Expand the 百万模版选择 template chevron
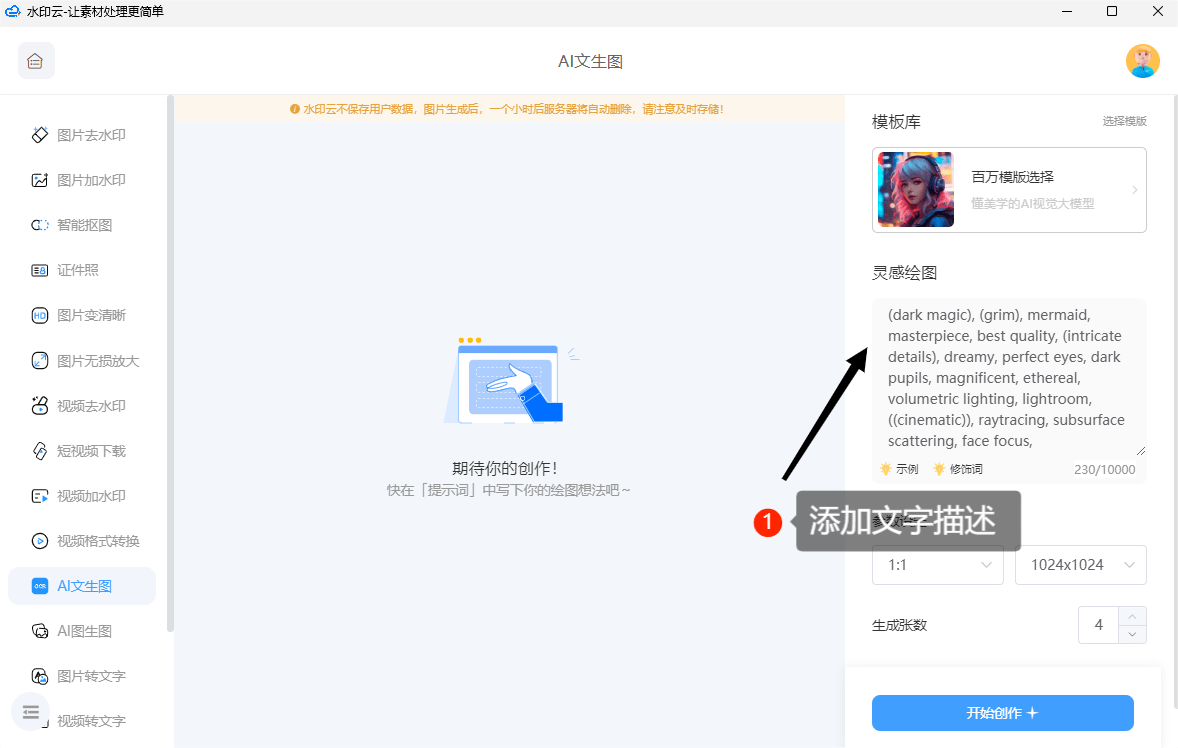This screenshot has height=748, width=1178. tap(1134, 190)
